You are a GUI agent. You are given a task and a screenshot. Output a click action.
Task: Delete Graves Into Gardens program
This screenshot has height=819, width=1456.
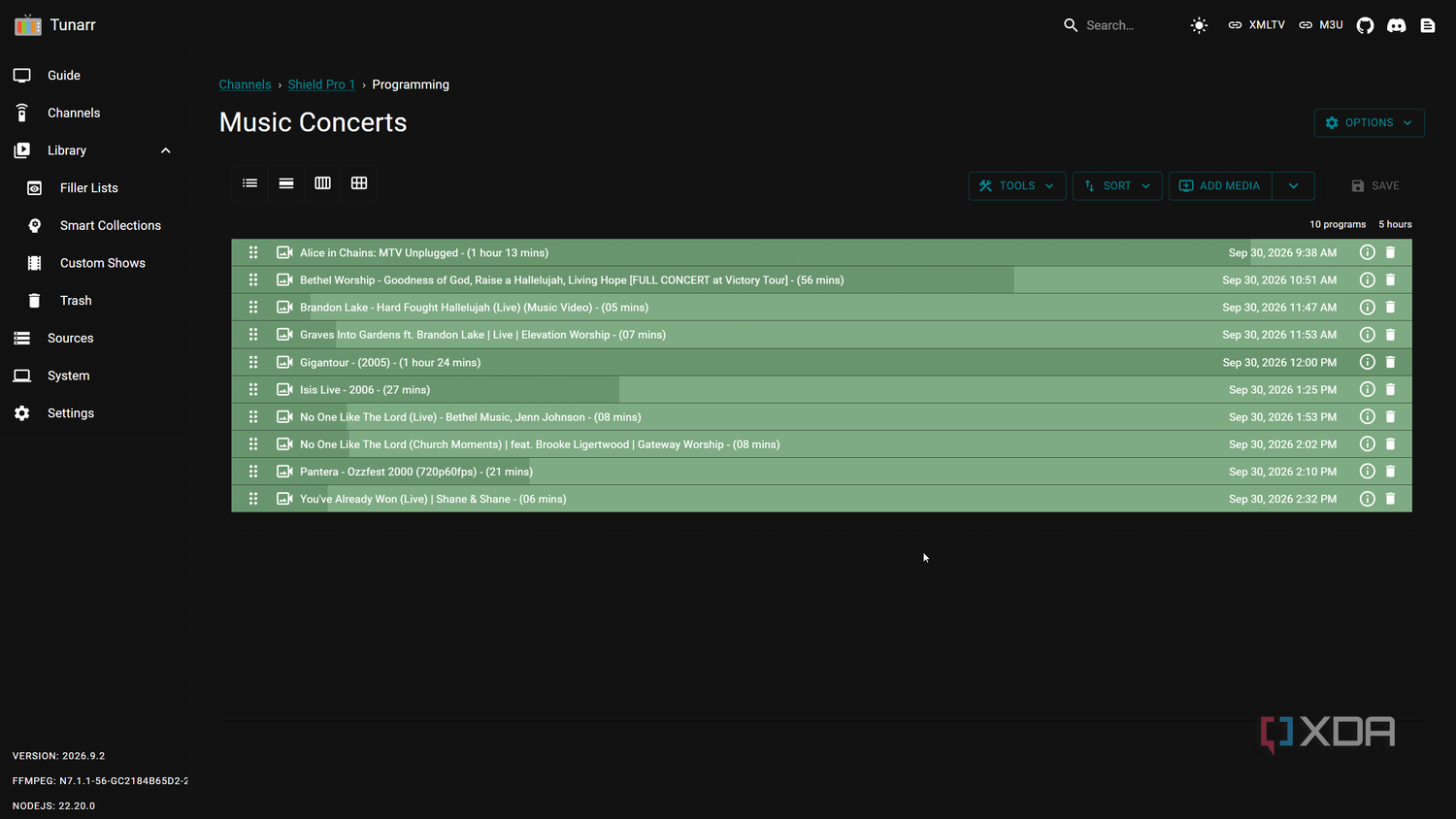point(1390,335)
